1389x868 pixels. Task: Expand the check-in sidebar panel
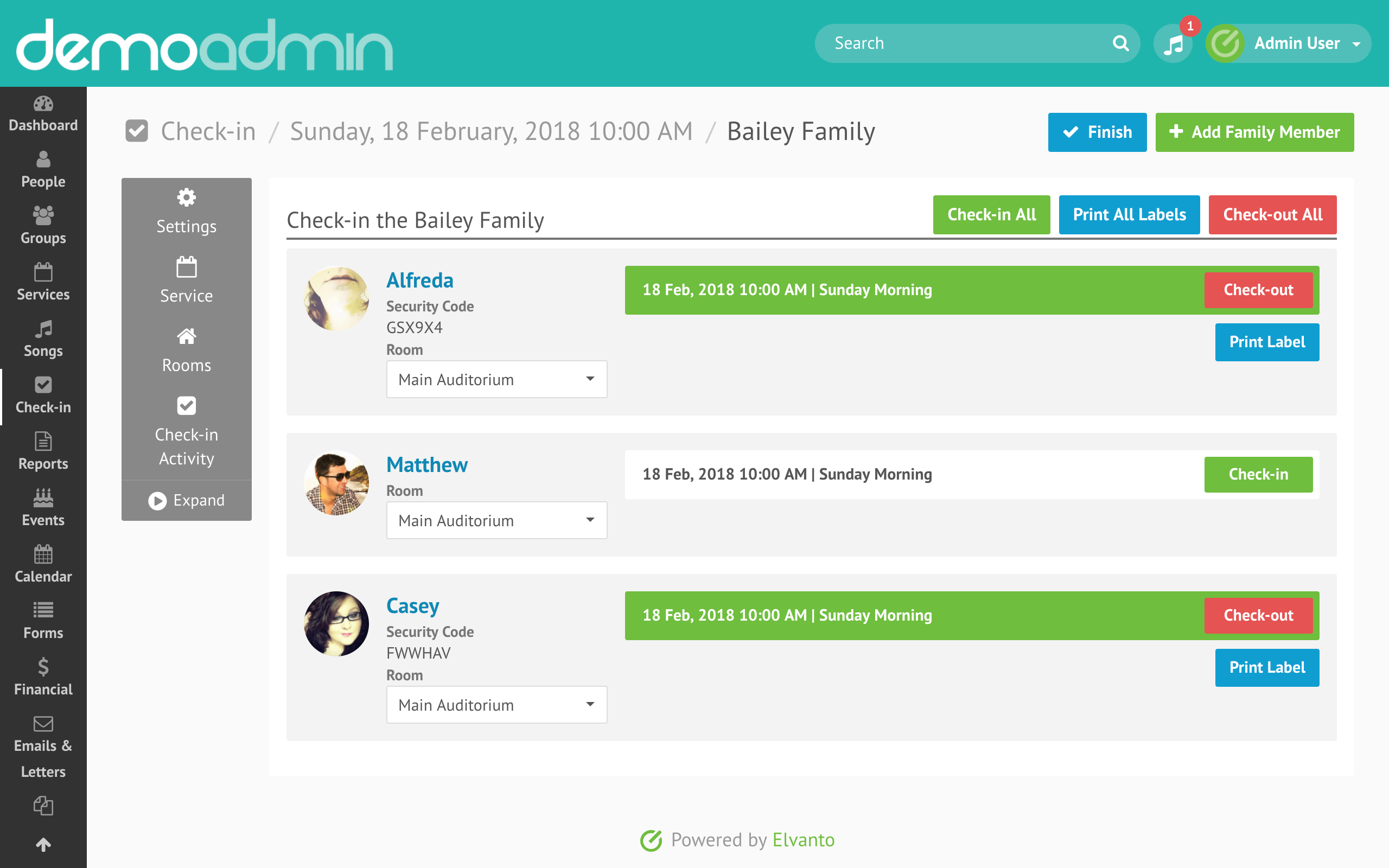[186, 500]
